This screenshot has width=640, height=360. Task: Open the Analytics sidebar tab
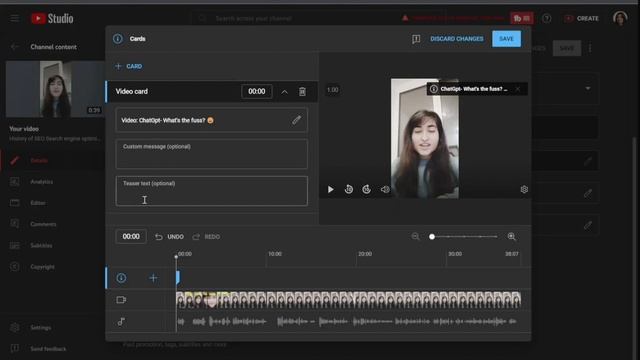point(41,182)
